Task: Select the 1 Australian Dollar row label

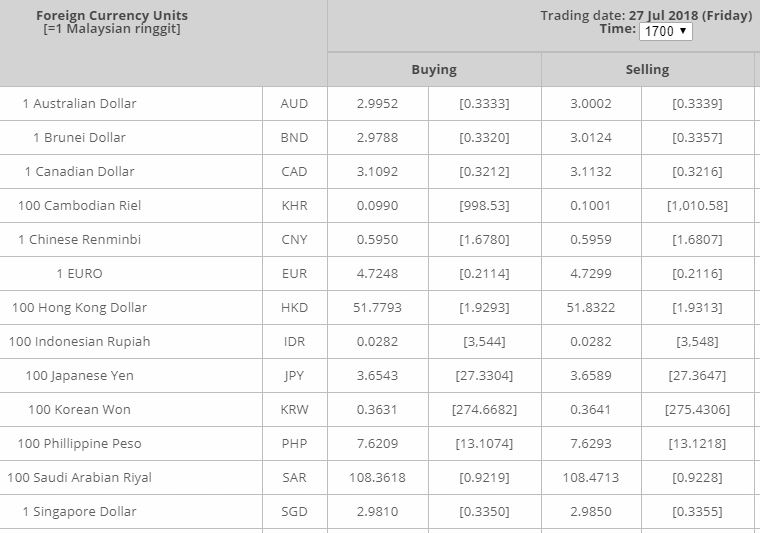Action: pos(79,104)
